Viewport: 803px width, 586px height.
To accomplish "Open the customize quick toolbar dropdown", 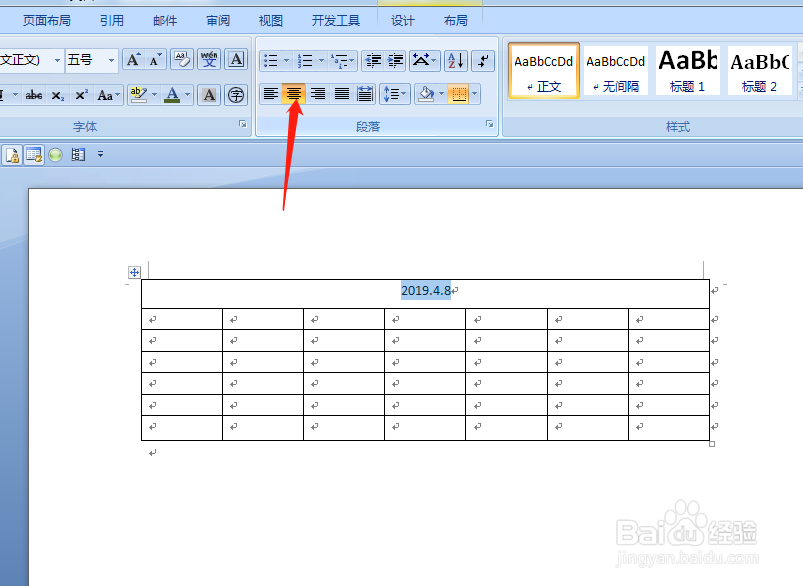I will [100, 154].
